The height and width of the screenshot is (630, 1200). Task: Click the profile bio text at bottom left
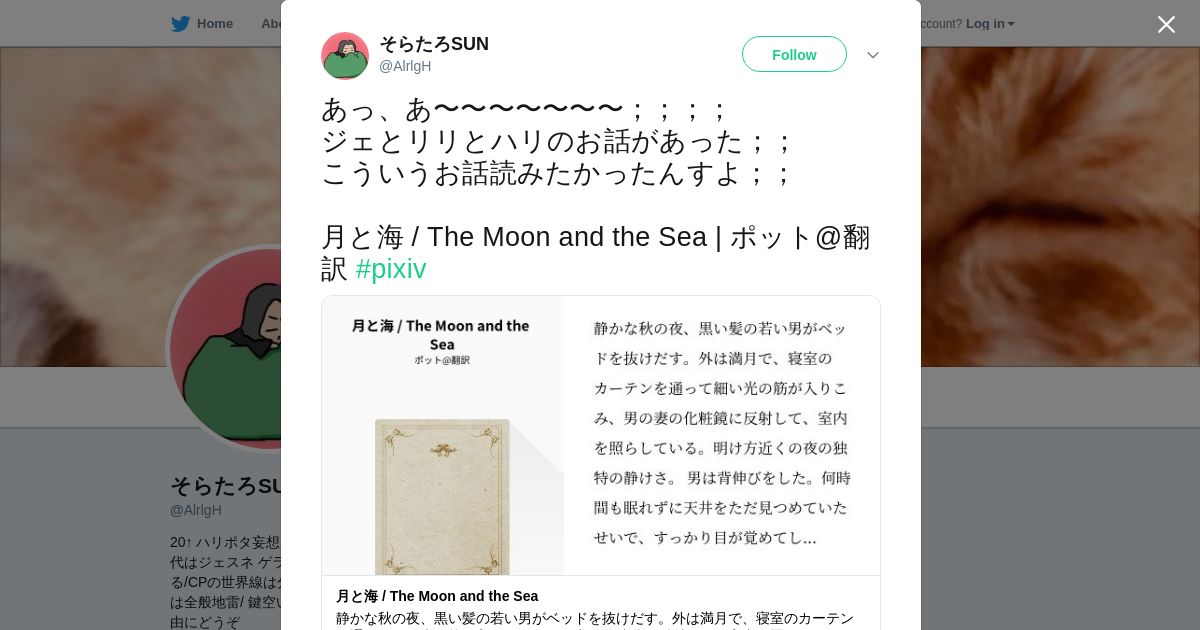pos(225,582)
